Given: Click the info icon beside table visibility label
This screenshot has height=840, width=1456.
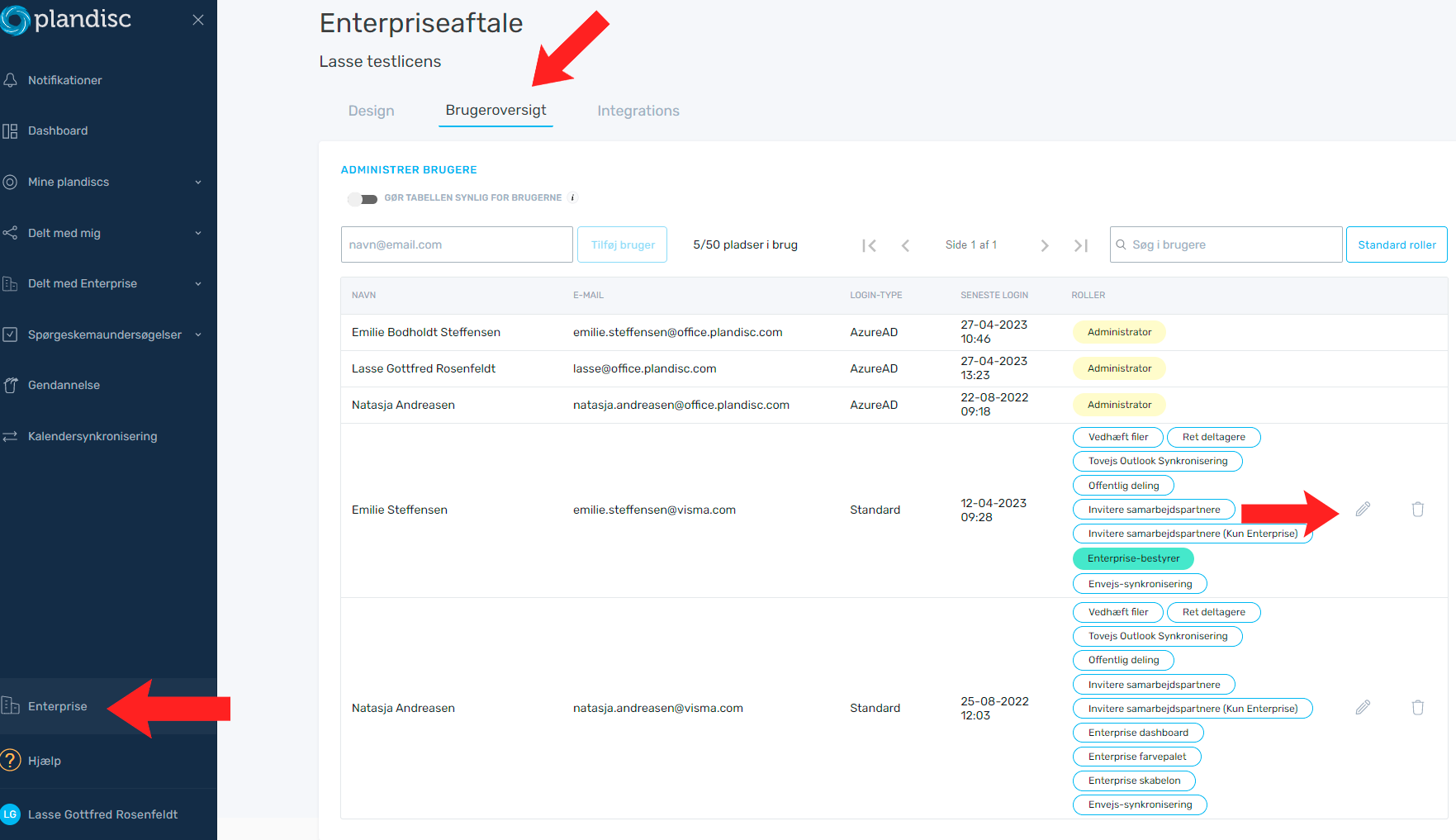Looking at the screenshot, I should (x=572, y=198).
